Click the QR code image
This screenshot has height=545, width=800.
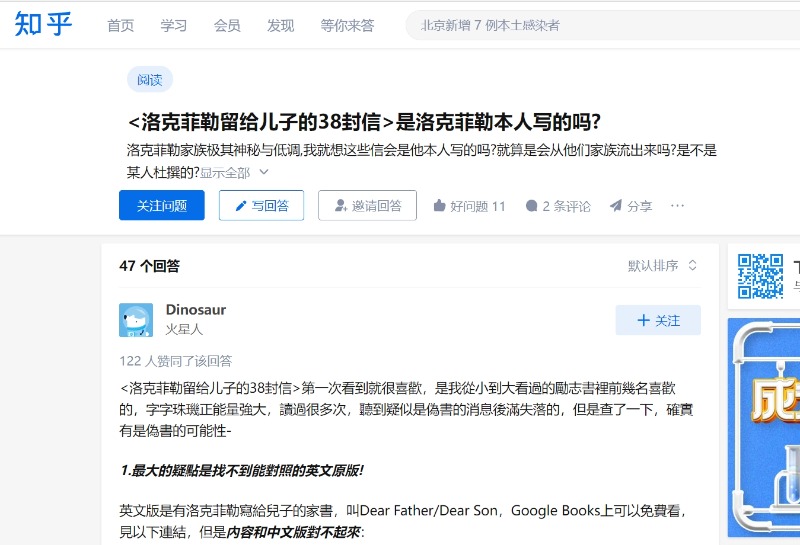[760, 276]
